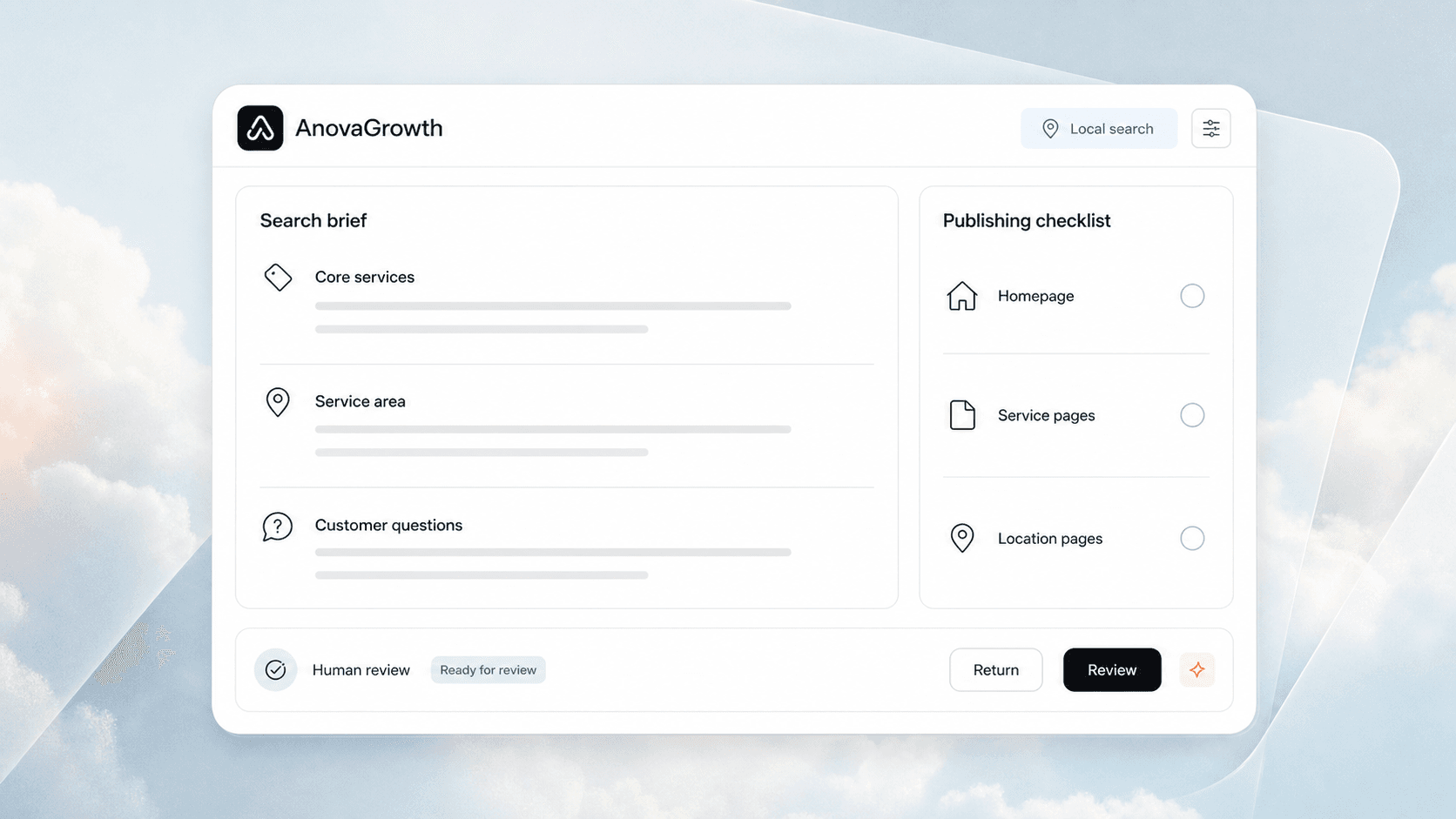The image size is (1456, 819).
Task: Click the Service area pin icon
Action: pos(278,402)
